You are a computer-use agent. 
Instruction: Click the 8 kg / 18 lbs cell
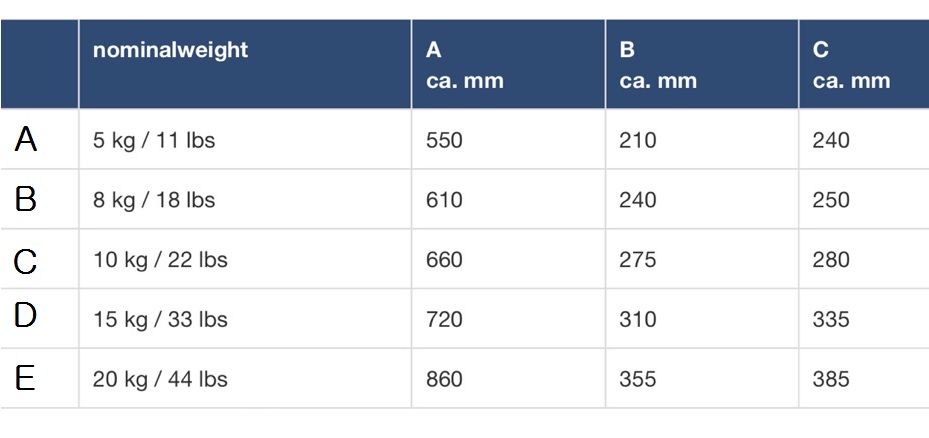[154, 201]
